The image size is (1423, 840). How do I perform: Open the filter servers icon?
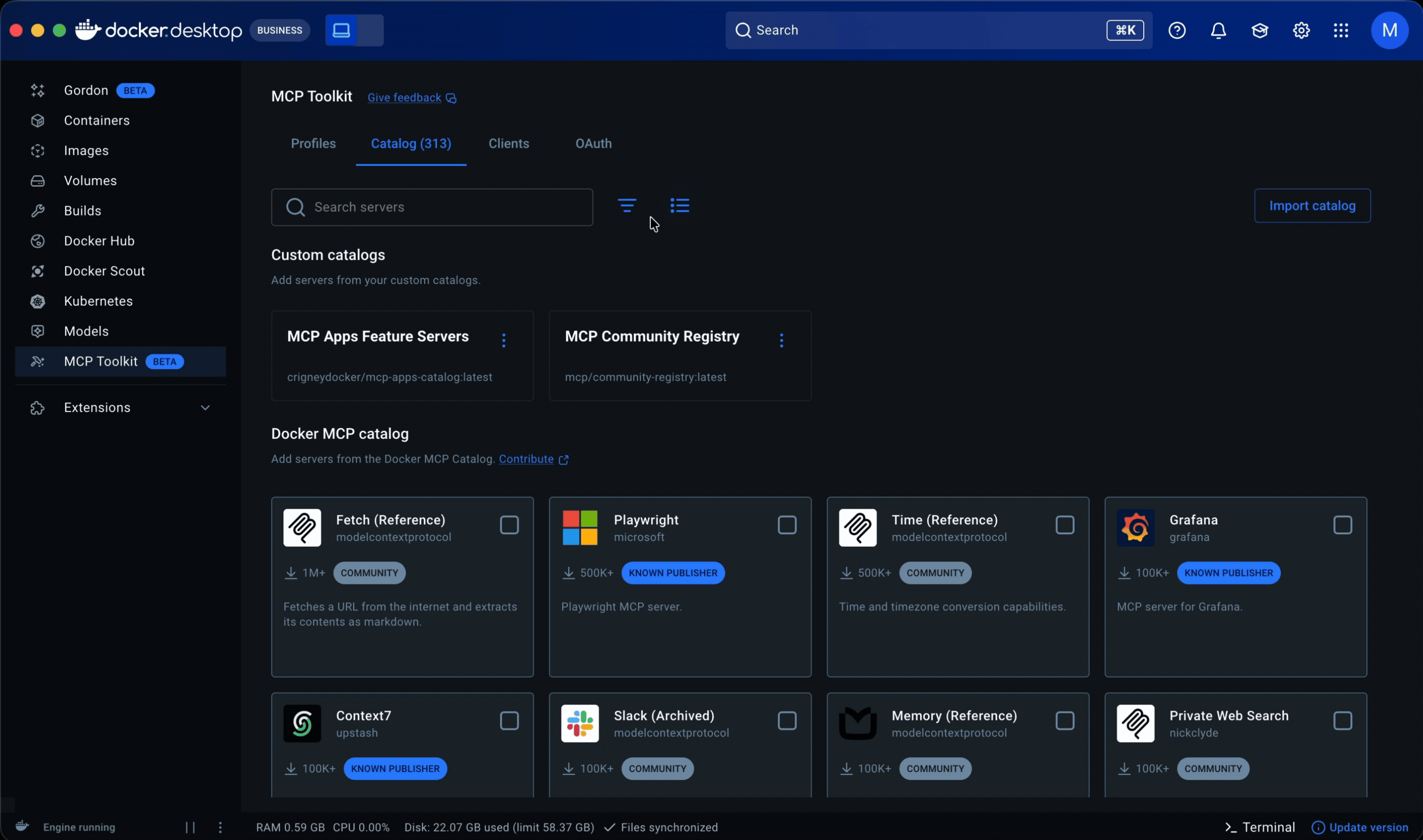(x=627, y=205)
